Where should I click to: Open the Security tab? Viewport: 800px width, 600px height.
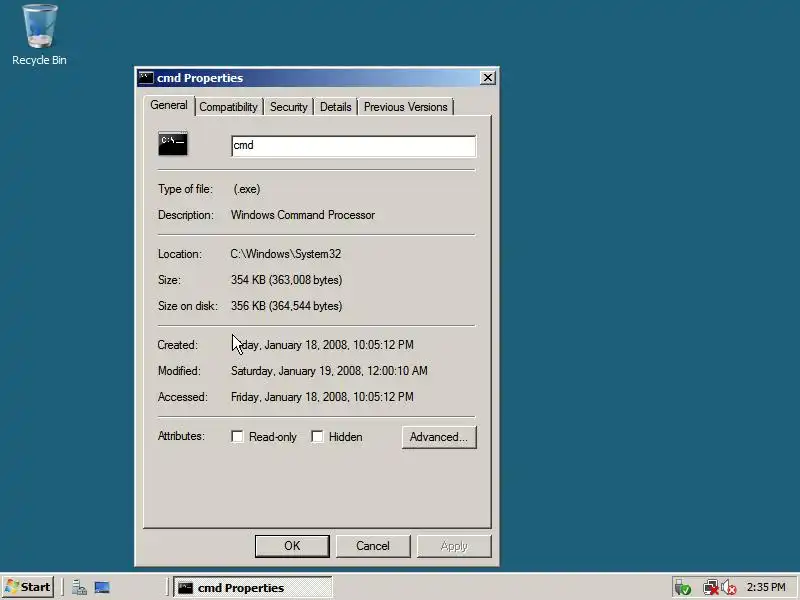pyautogui.click(x=289, y=107)
